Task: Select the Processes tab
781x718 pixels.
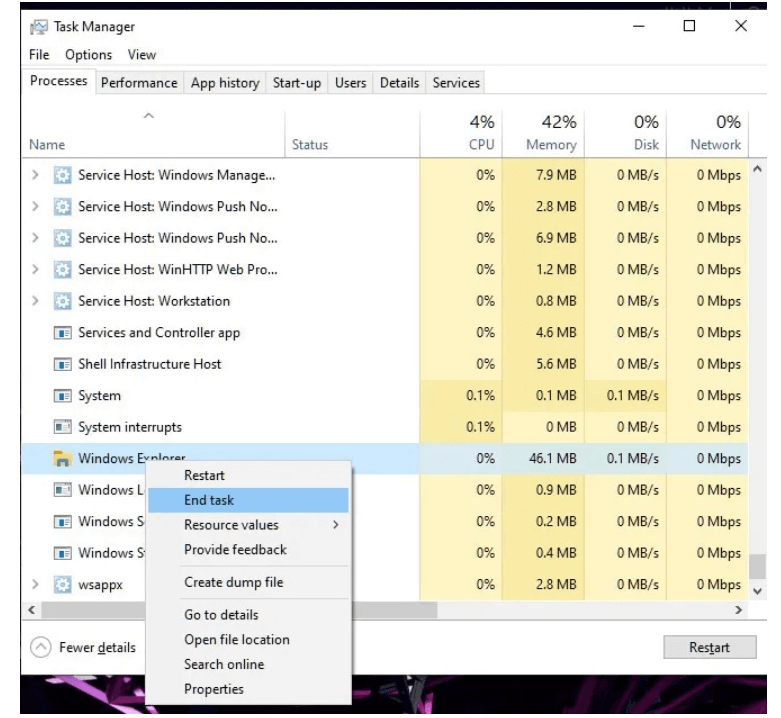Action: pyautogui.click(x=58, y=81)
